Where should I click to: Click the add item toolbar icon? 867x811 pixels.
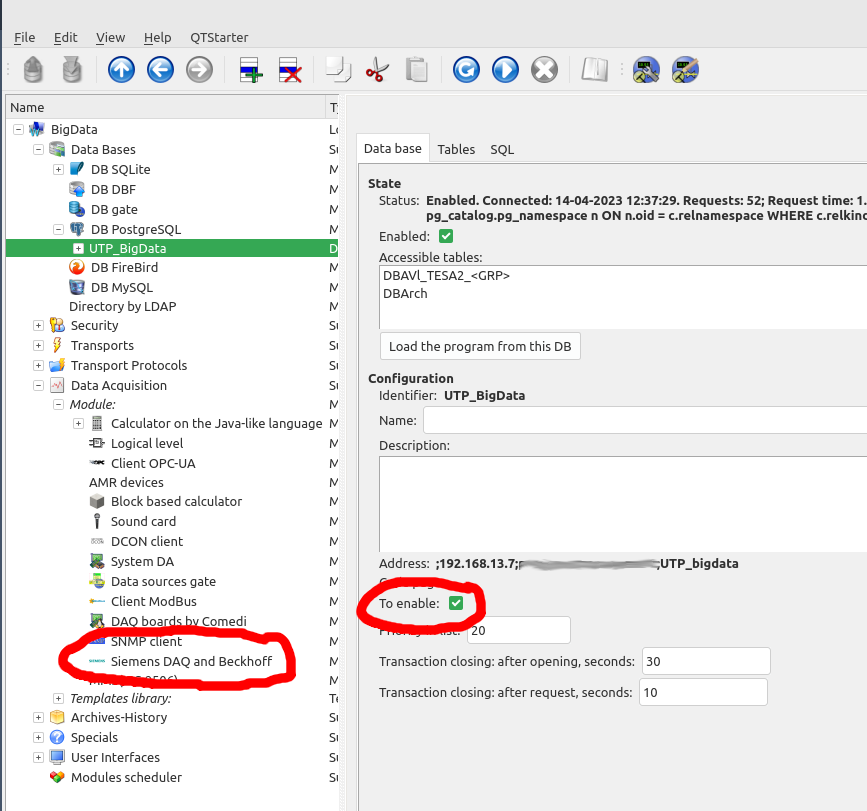tap(251, 70)
